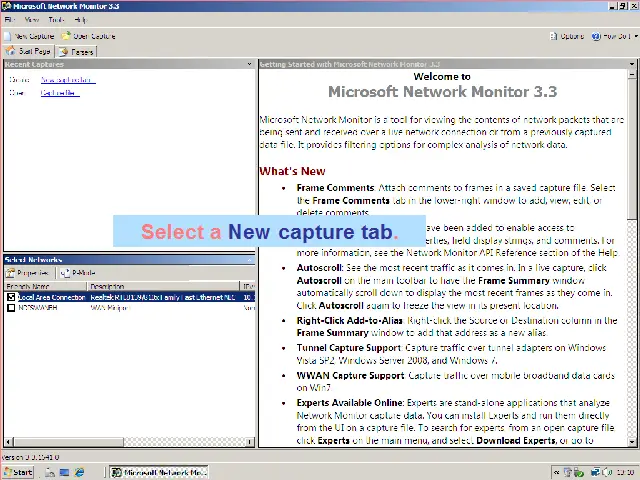
Task: Click the system tray clock
Action: click(x=625, y=472)
